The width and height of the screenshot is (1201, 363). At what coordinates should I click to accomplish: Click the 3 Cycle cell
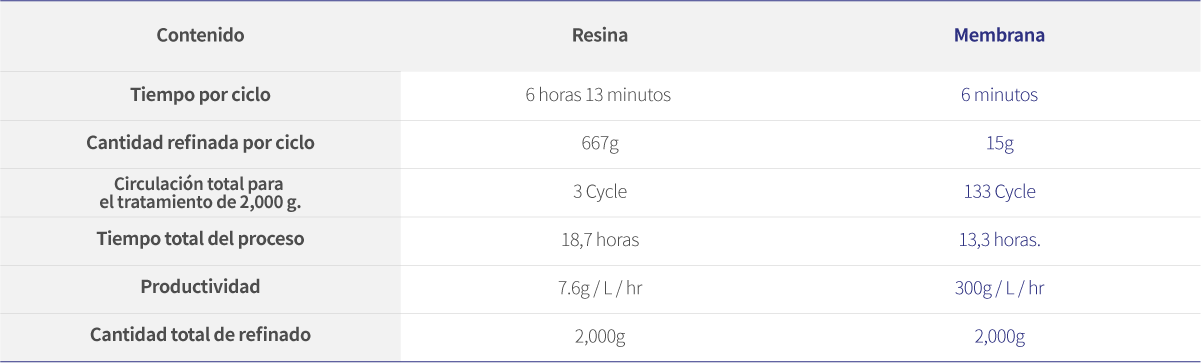[x=600, y=191]
